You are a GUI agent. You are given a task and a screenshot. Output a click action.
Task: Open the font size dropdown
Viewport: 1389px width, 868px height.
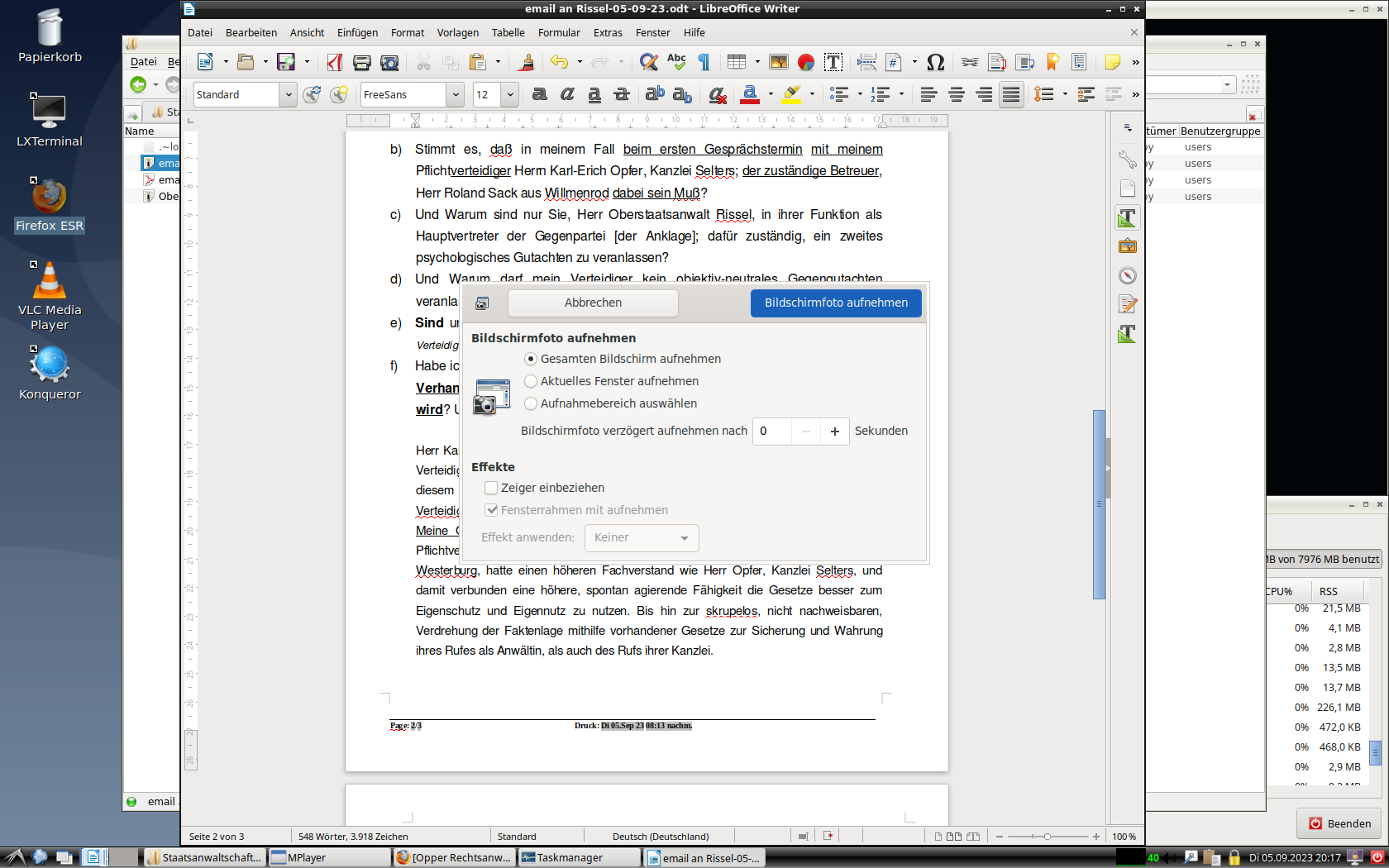(x=510, y=94)
